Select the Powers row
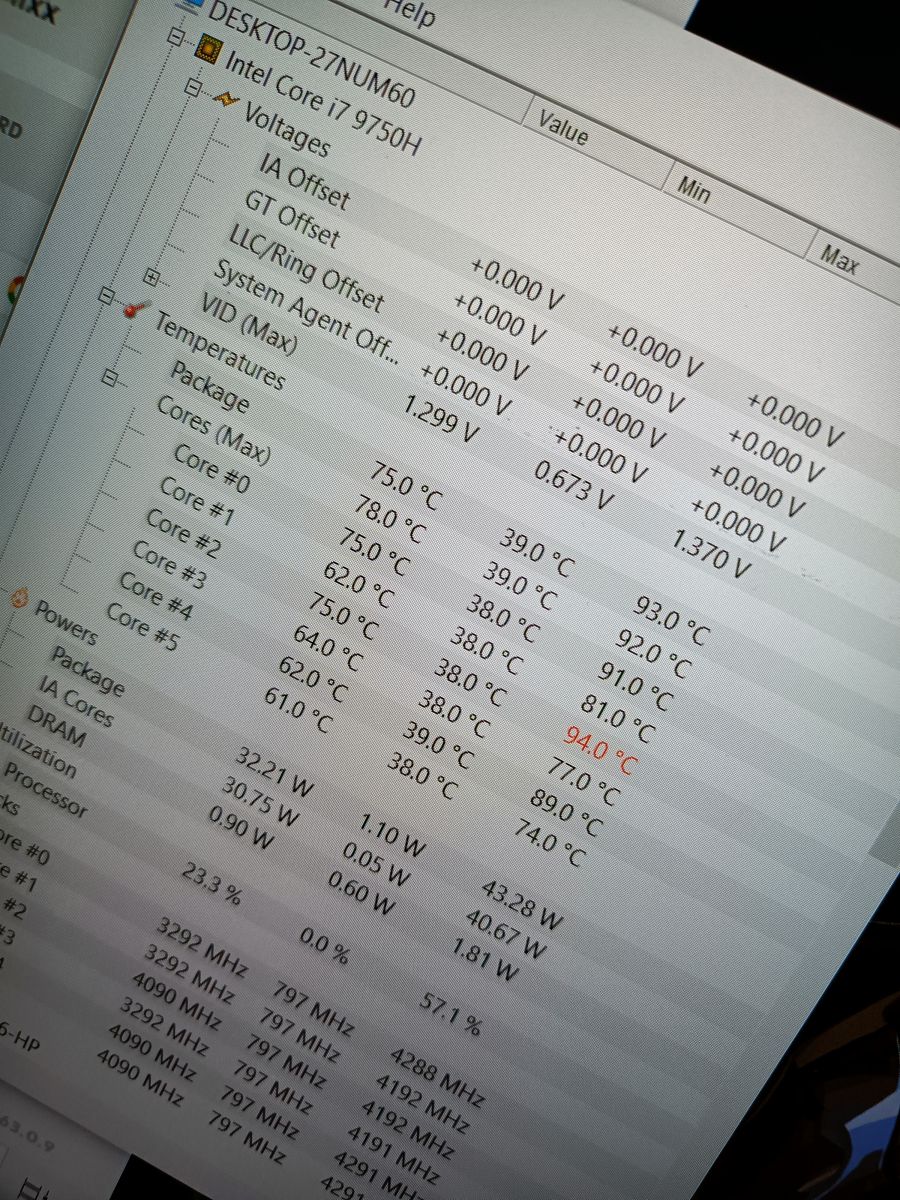900x1200 pixels. tap(66, 622)
